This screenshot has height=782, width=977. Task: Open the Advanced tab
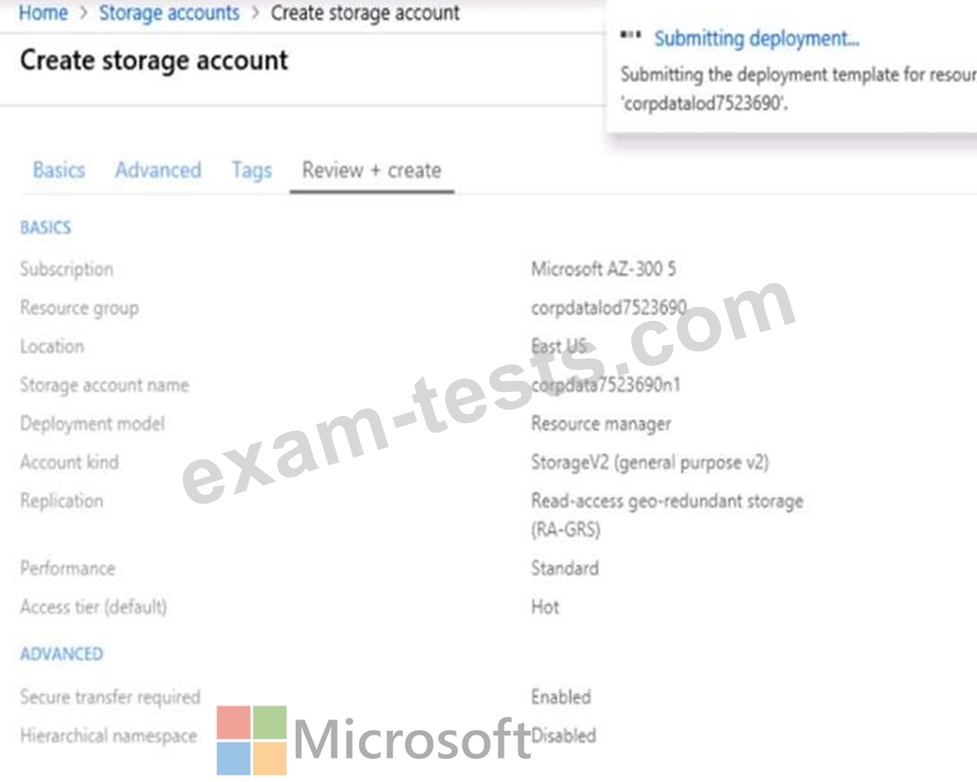pos(158,170)
